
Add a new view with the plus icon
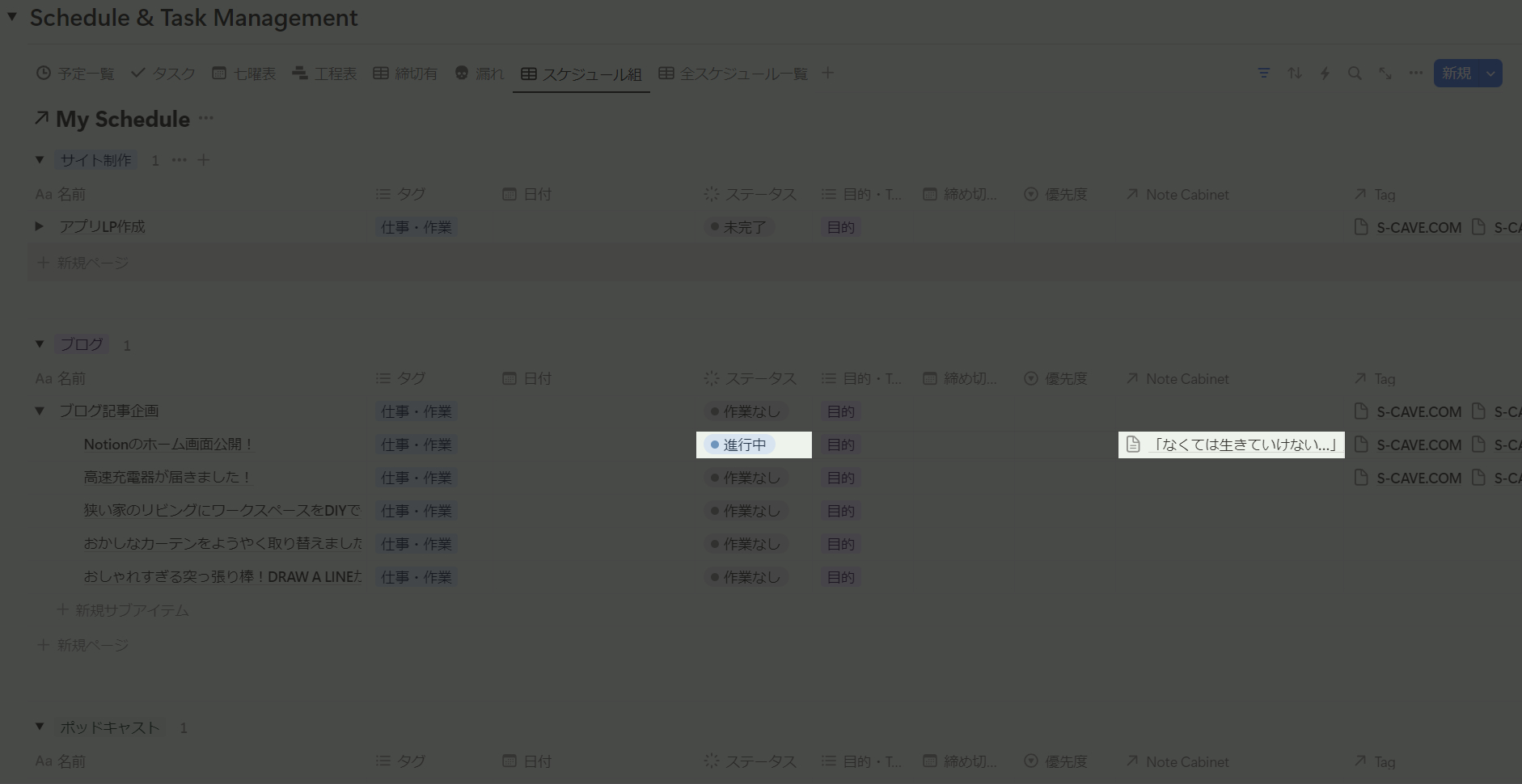(x=827, y=73)
